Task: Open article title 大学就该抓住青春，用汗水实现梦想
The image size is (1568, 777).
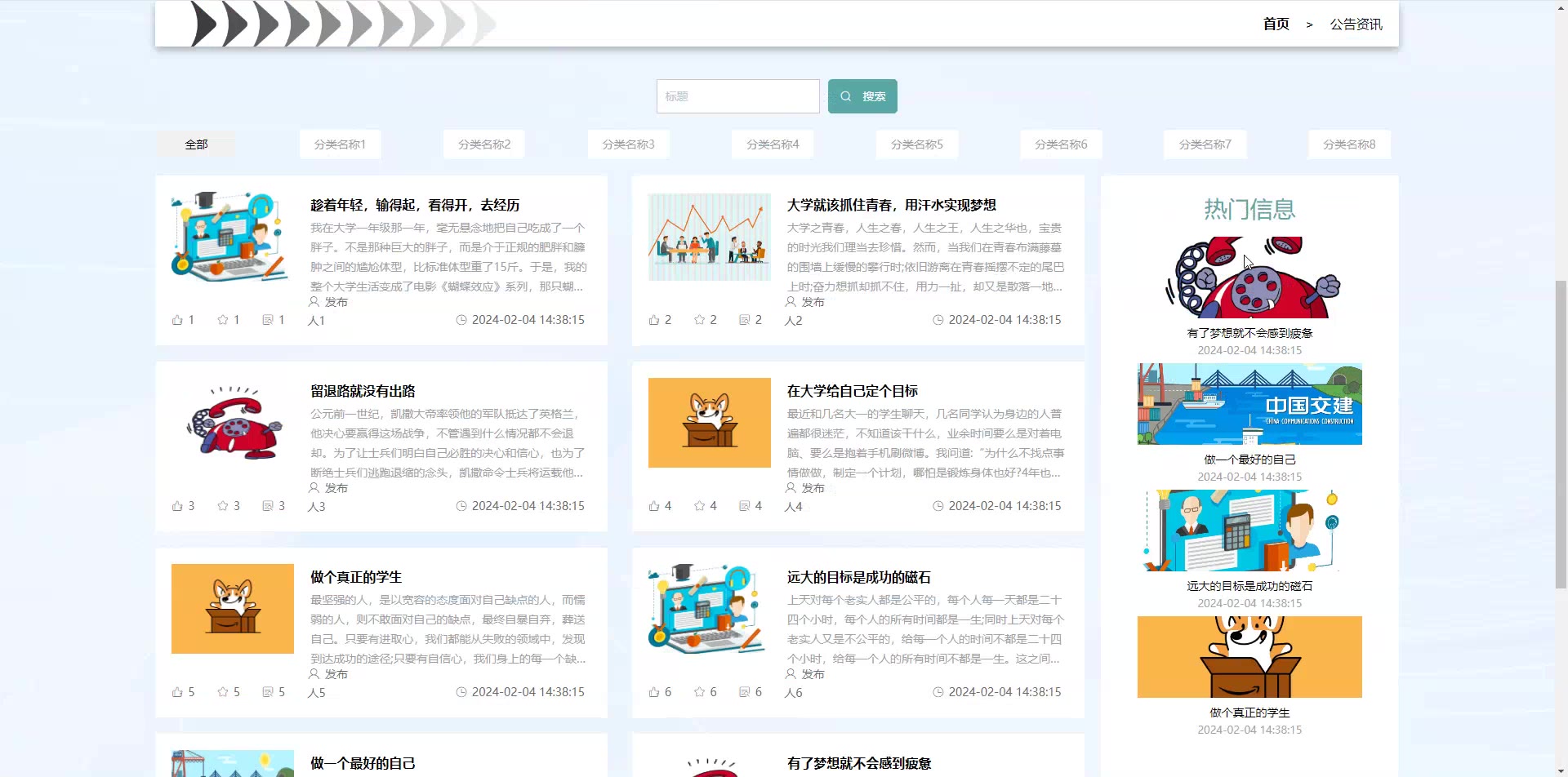Action: (x=892, y=205)
